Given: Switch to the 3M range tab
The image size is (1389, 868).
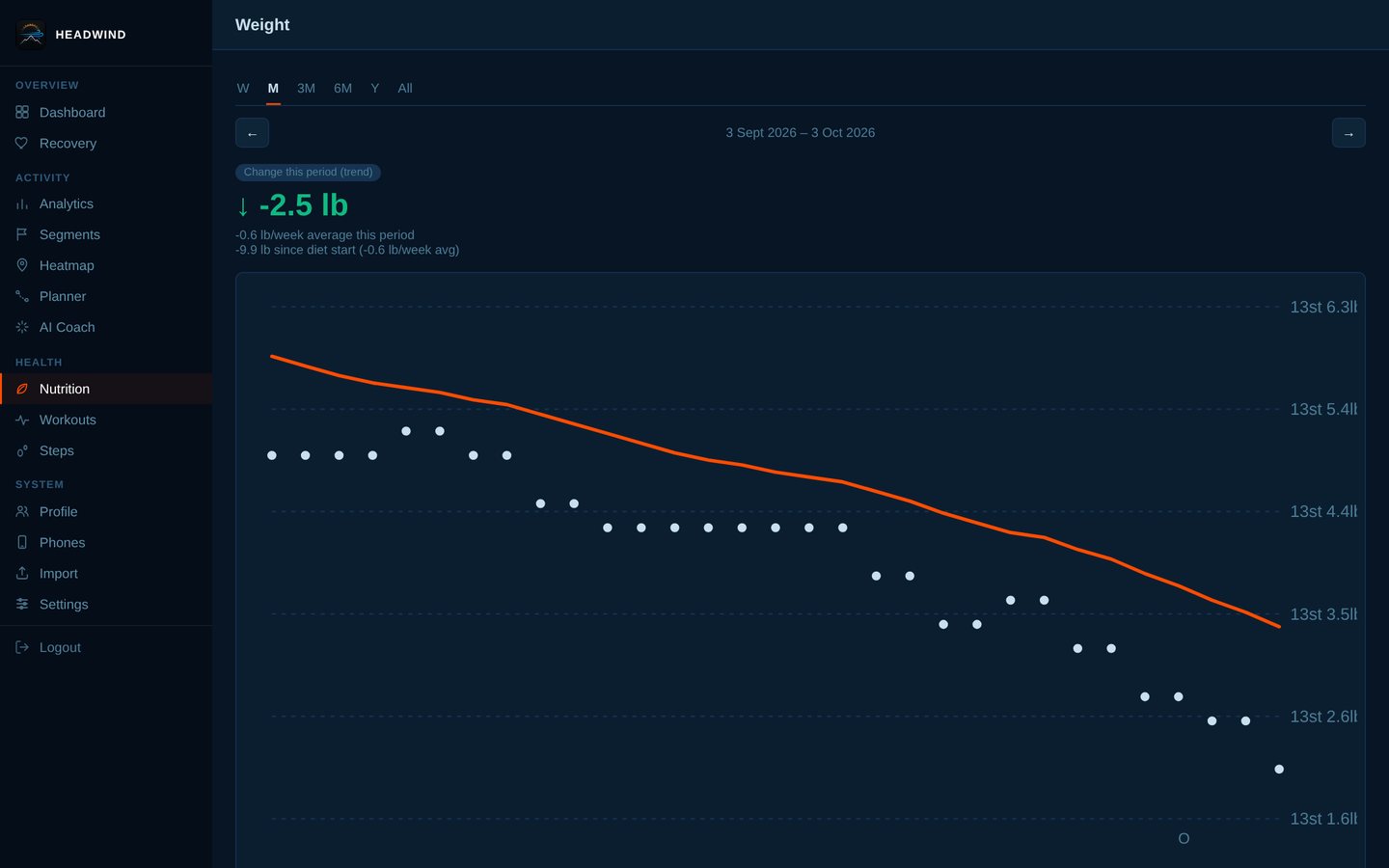Looking at the screenshot, I should tap(306, 89).
